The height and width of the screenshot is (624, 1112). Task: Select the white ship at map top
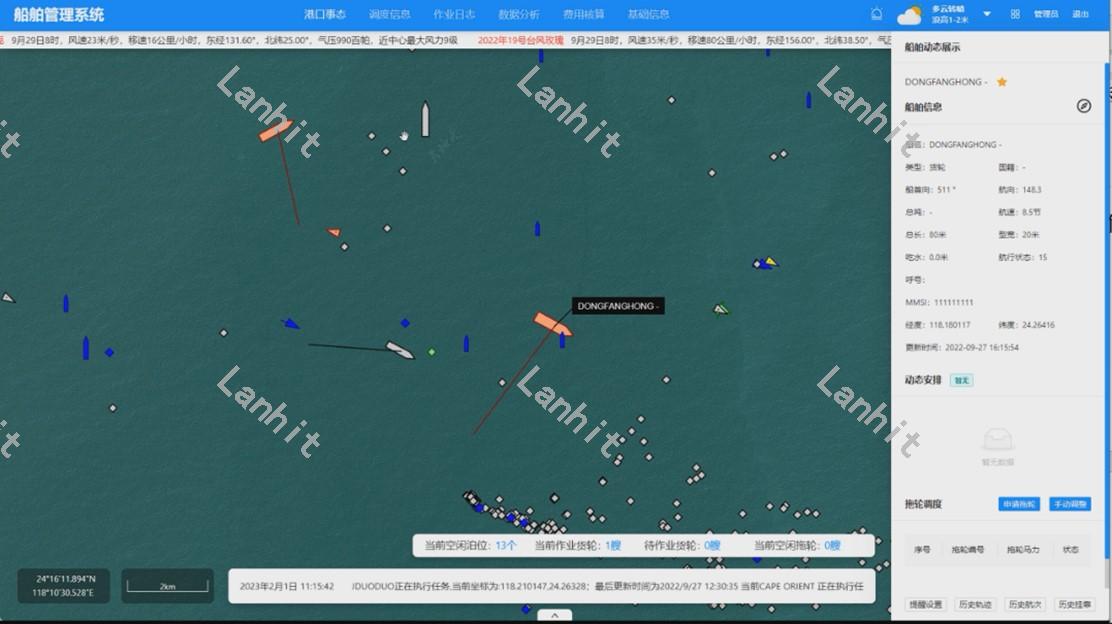pos(425,119)
